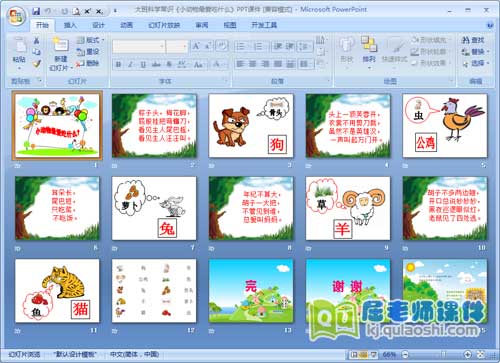Screen dimensions: 500x363
Task: Clear all formatting using the eraser icon
Action: 222,46
